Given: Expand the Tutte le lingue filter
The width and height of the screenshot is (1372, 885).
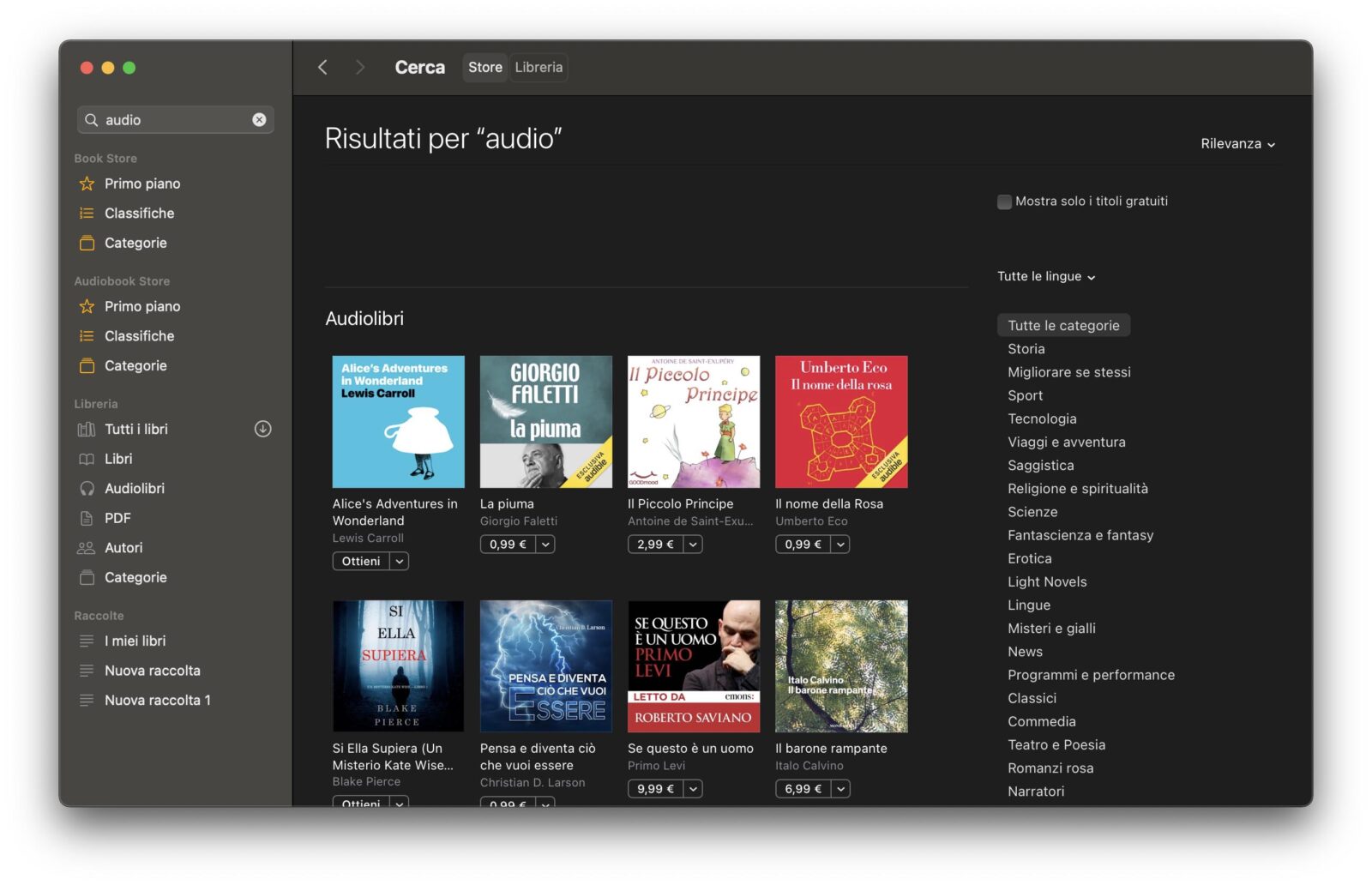Looking at the screenshot, I should coord(1046,276).
